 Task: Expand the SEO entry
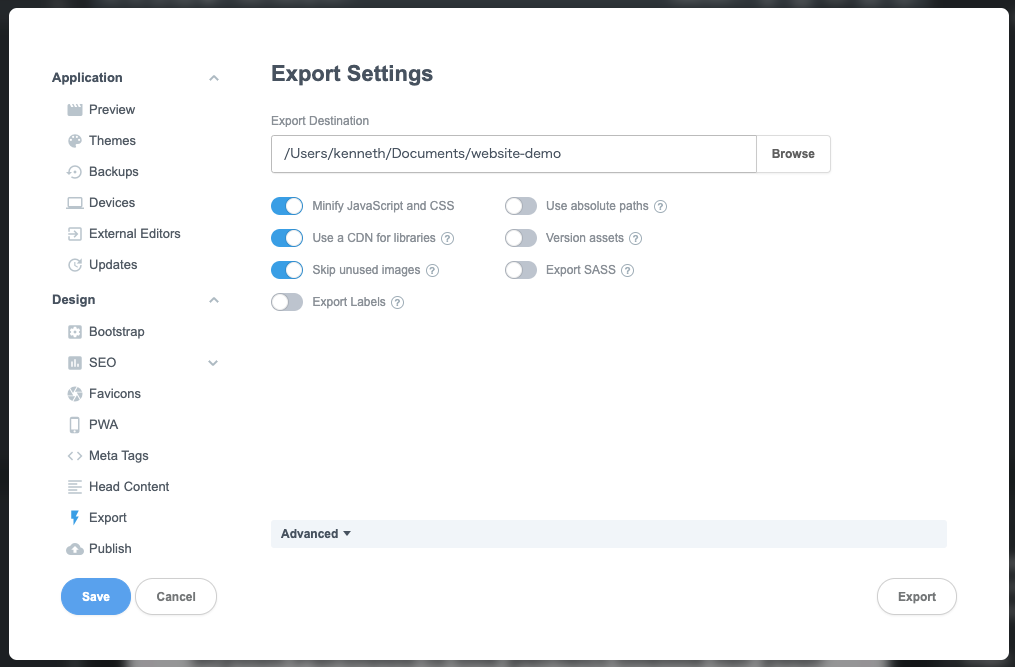213,362
